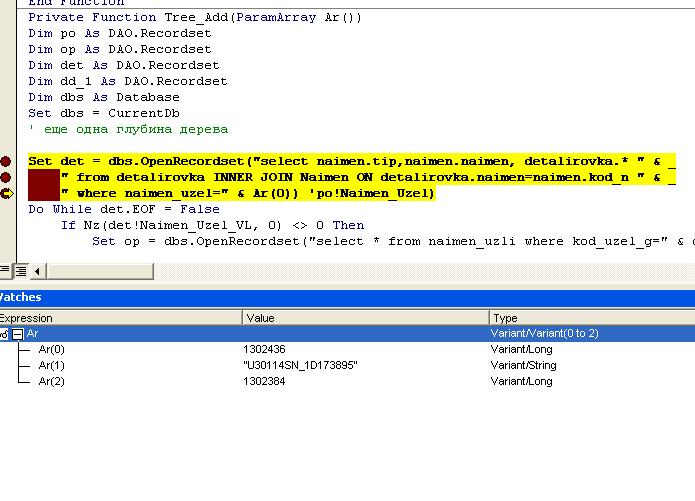Image resolution: width=695 pixels, height=501 pixels.
Task: Select the Ar(0) watch row
Action: click(x=348, y=349)
